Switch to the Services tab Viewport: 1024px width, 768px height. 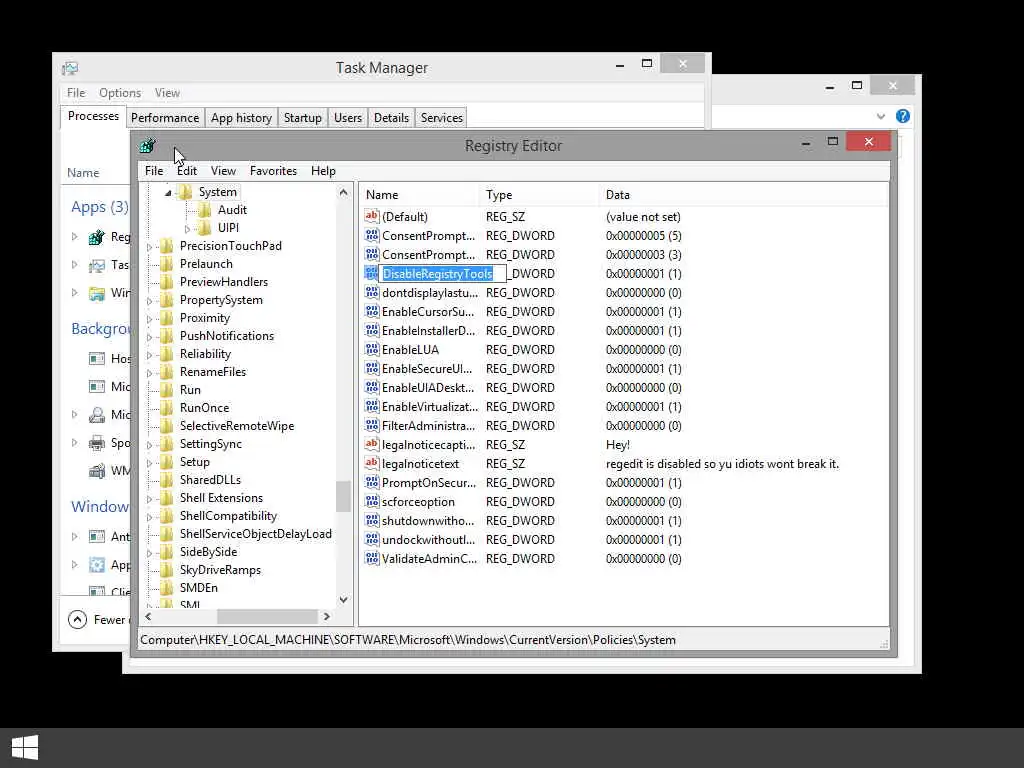point(441,118)
